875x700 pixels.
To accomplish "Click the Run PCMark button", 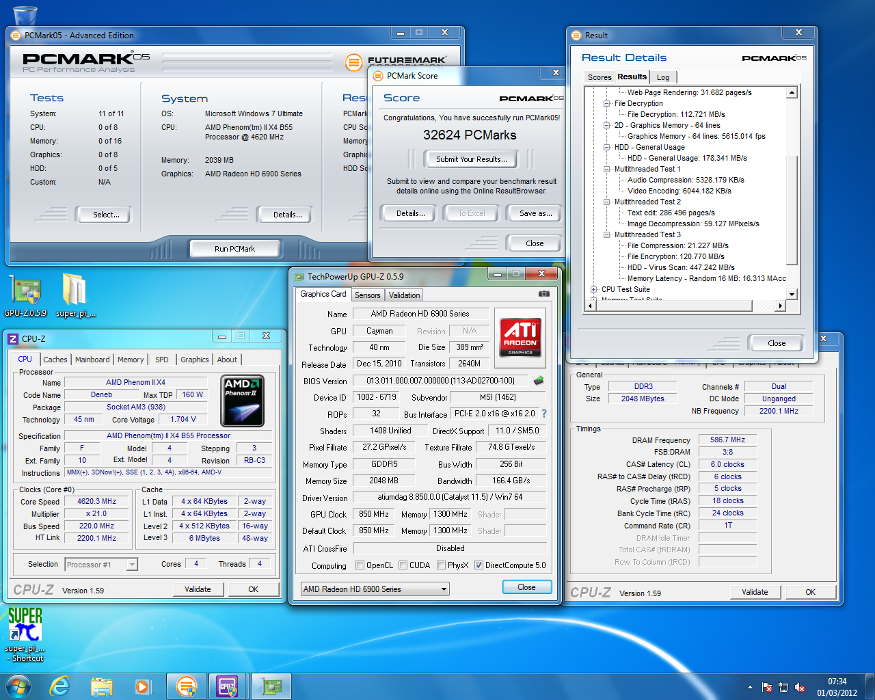I will click(234, 249).
